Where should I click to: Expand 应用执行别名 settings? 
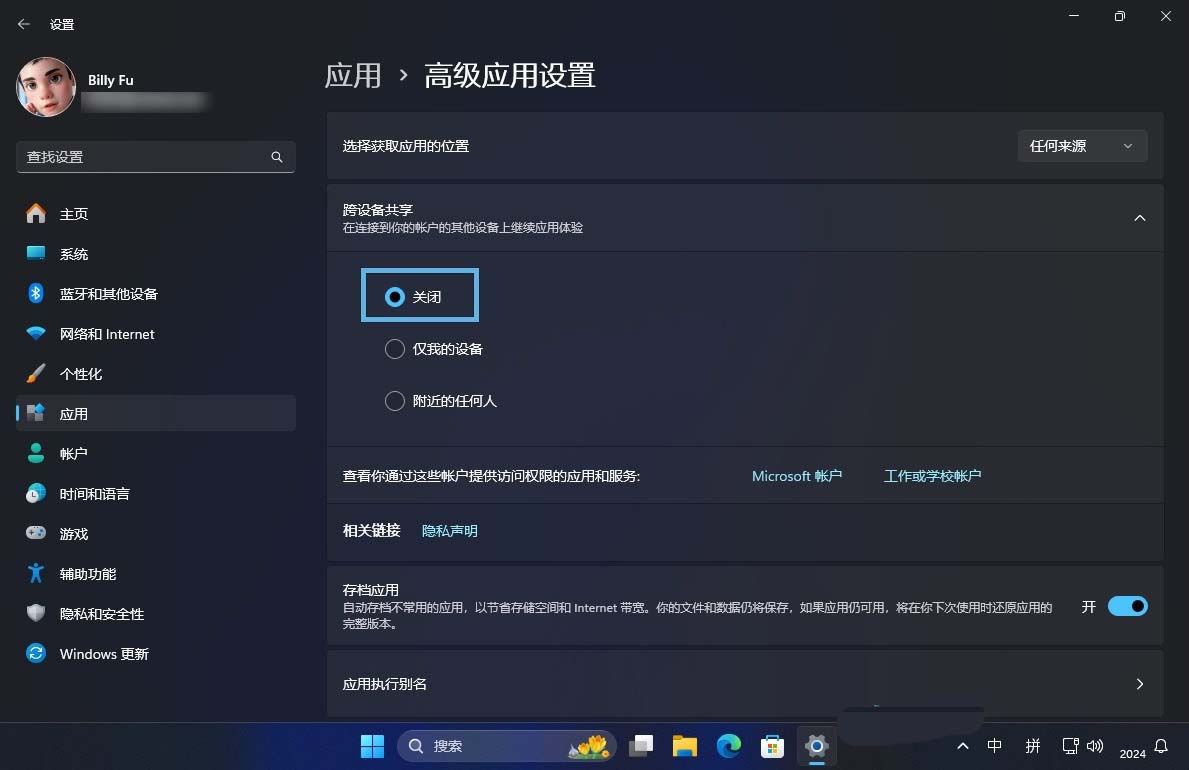pos(1139,684)
